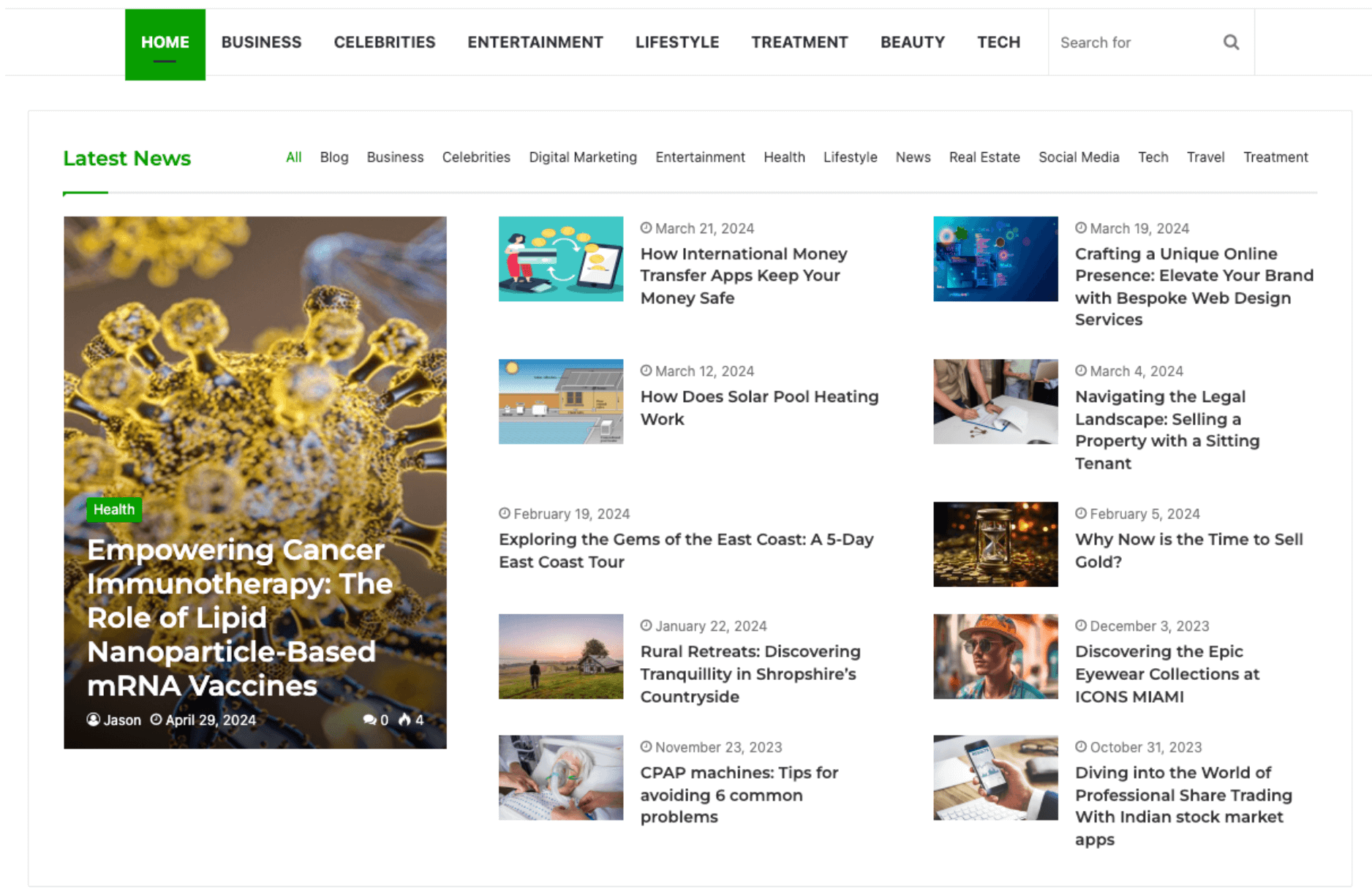Screen dimensions: 1372x892
Task: Filter latest news by Digital Marketing
Action: pyautogui.click(x=582, y=157)
